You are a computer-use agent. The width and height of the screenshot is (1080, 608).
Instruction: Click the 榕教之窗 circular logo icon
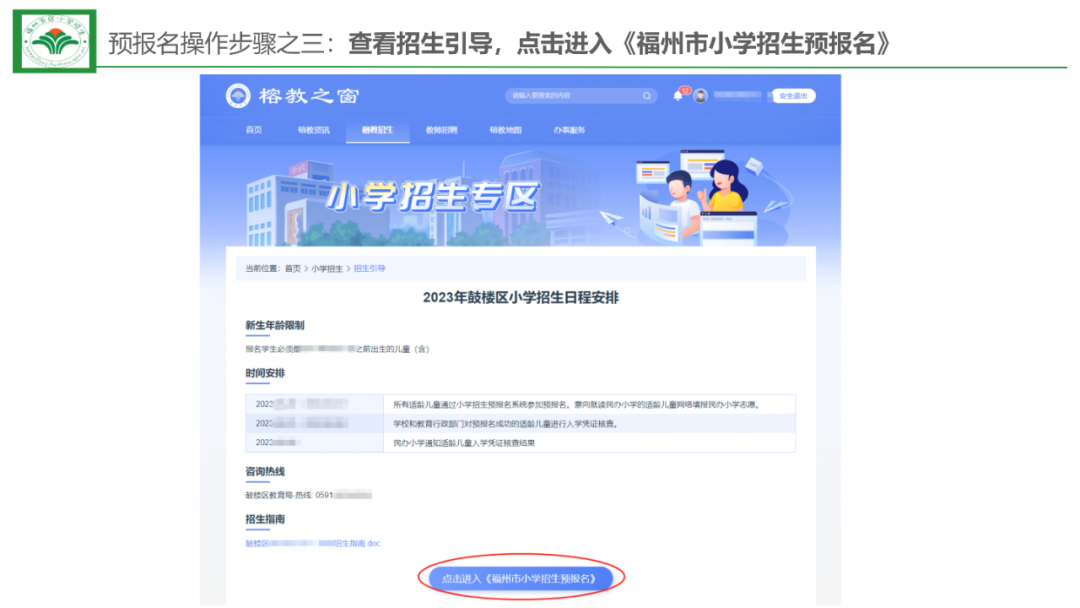(238, 96)
